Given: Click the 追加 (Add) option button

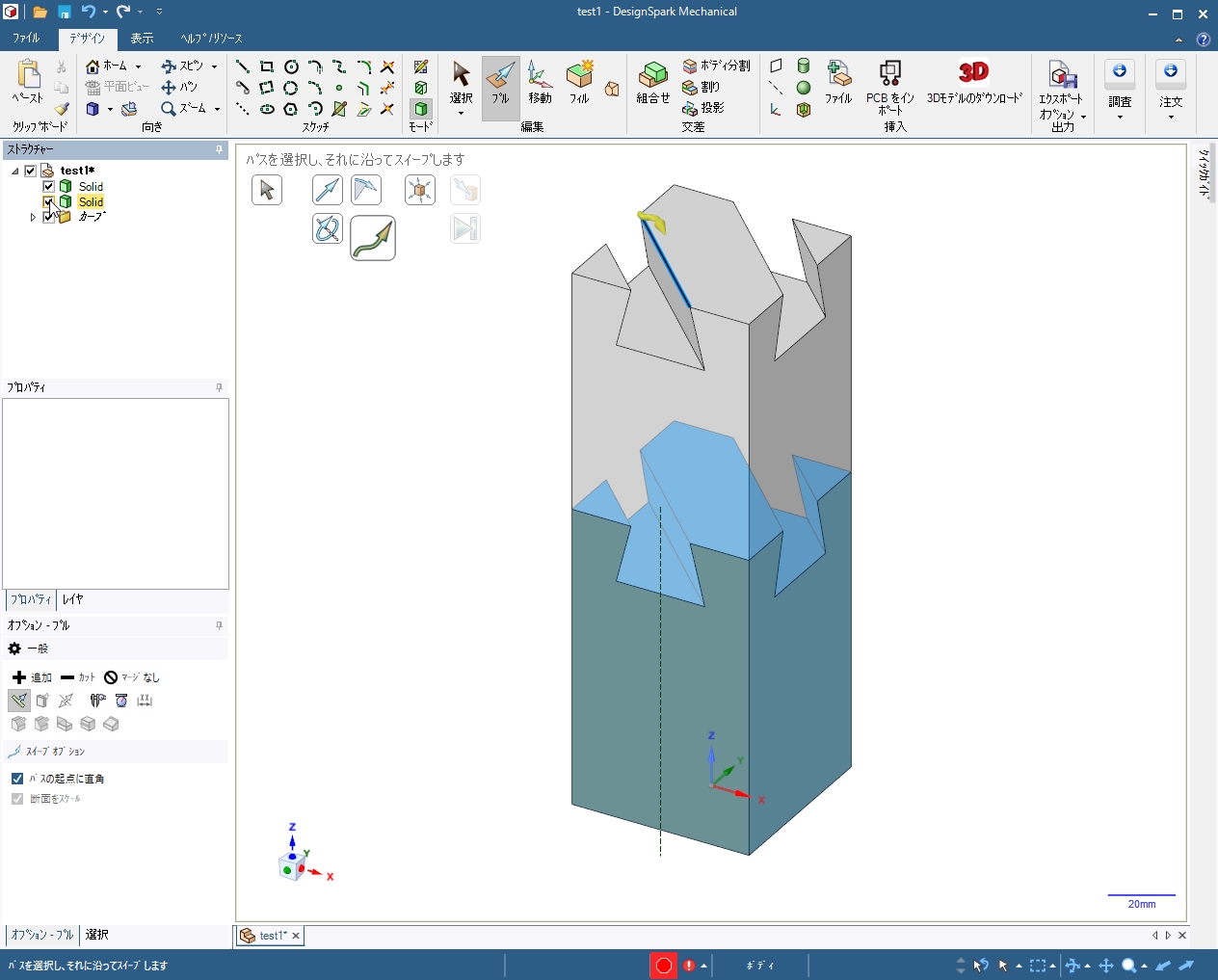Looking at the screenshot, I should [32, 677].
